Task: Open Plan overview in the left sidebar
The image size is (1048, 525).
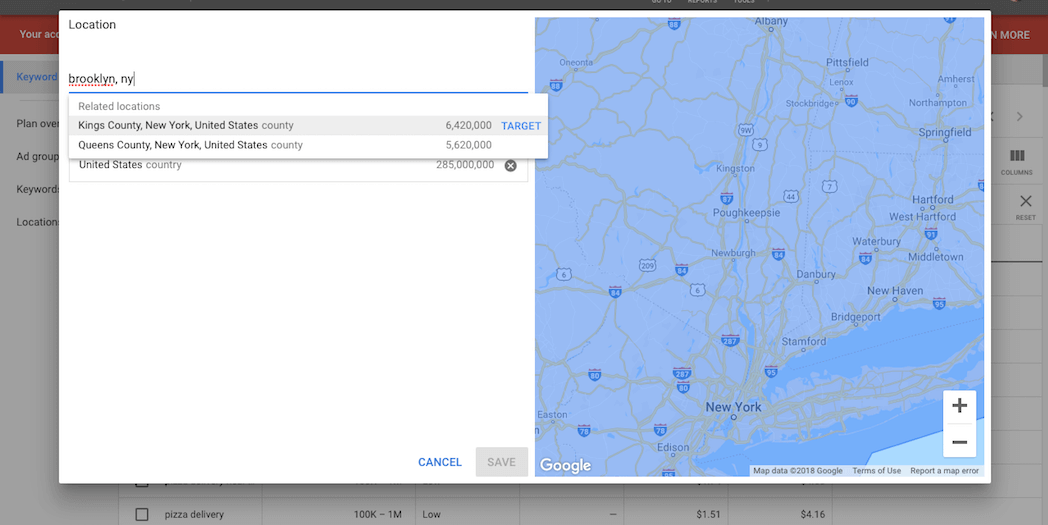Action: [x=37, y=123]
